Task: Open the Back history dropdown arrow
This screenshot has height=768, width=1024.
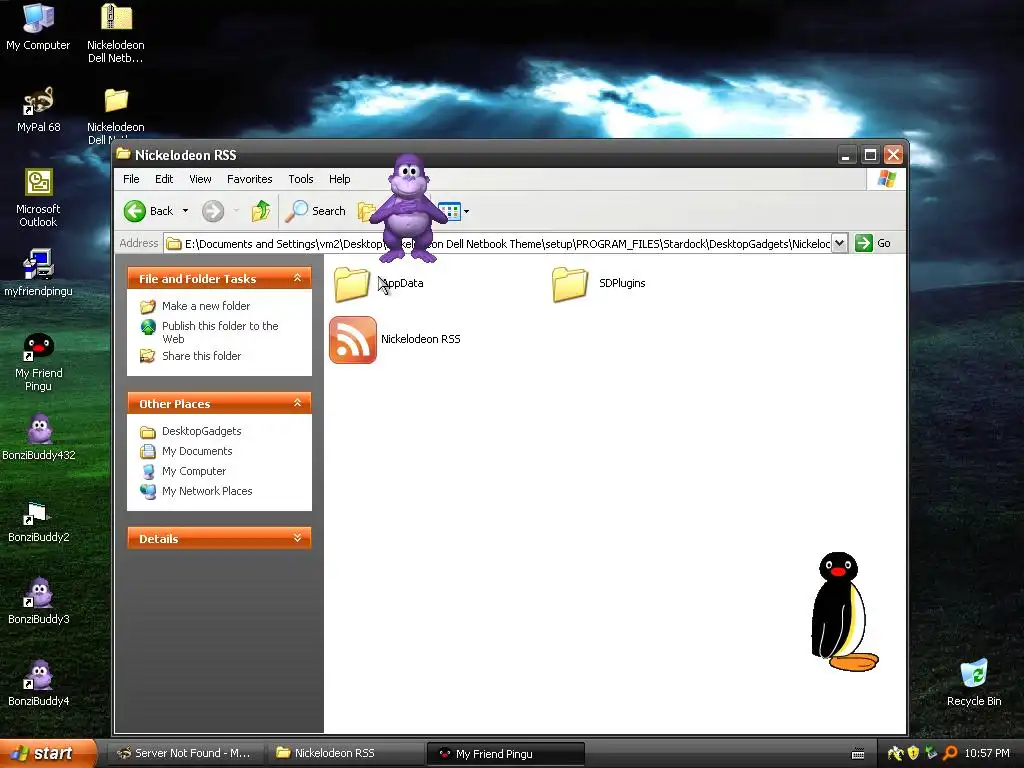Action: 185,211
